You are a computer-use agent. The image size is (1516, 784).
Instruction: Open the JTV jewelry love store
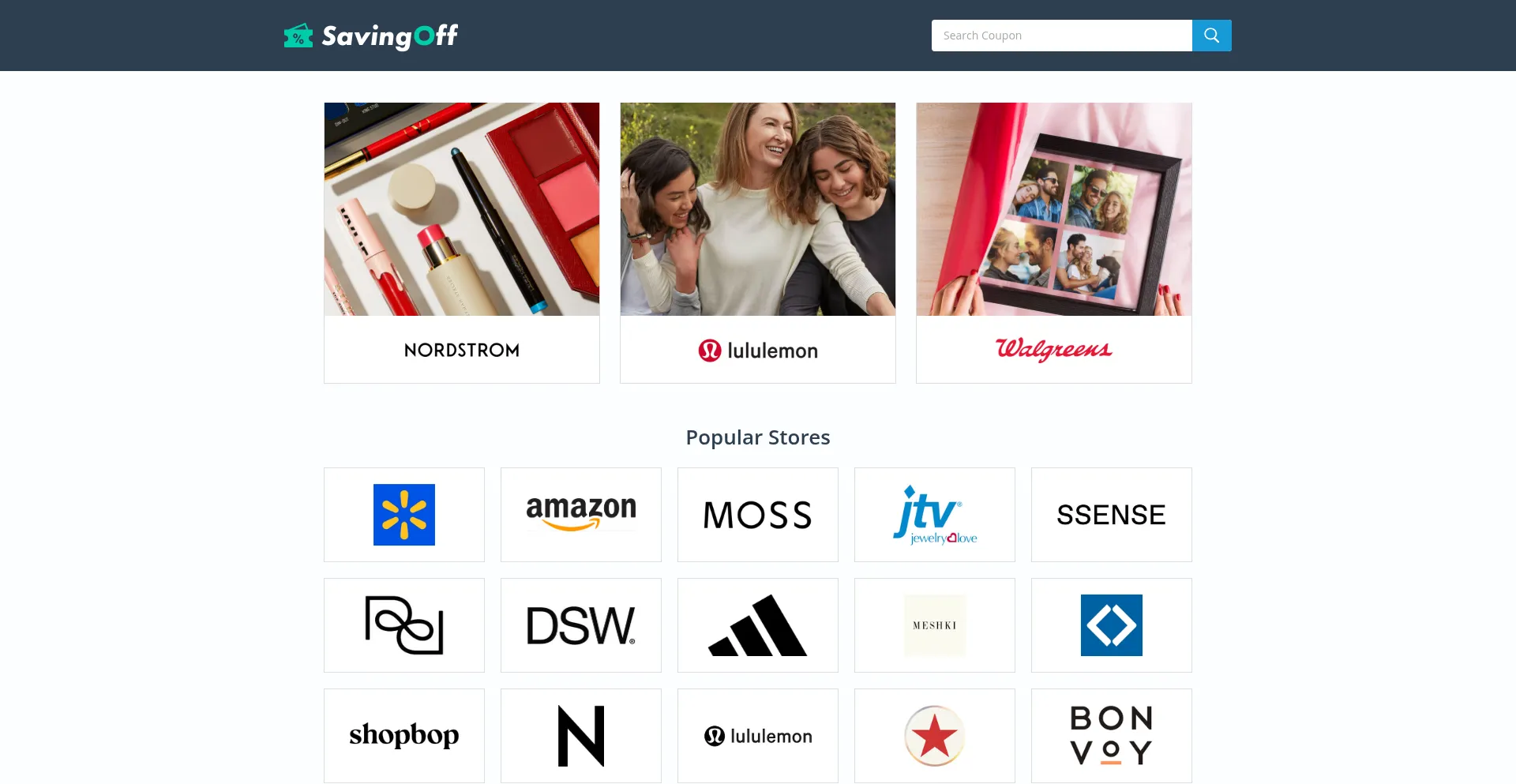(935, 515)
